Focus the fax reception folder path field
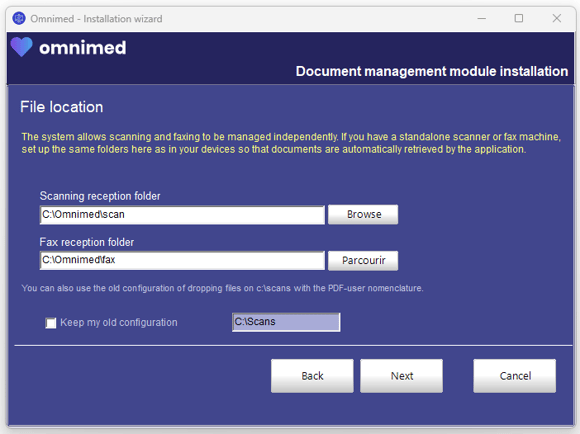 [182, 260]
